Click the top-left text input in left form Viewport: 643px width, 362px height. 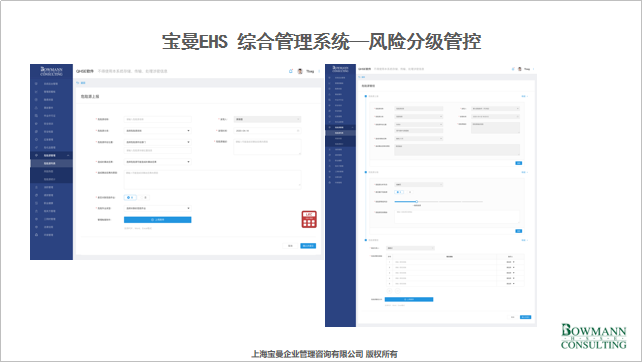click(x=157, y=119)
